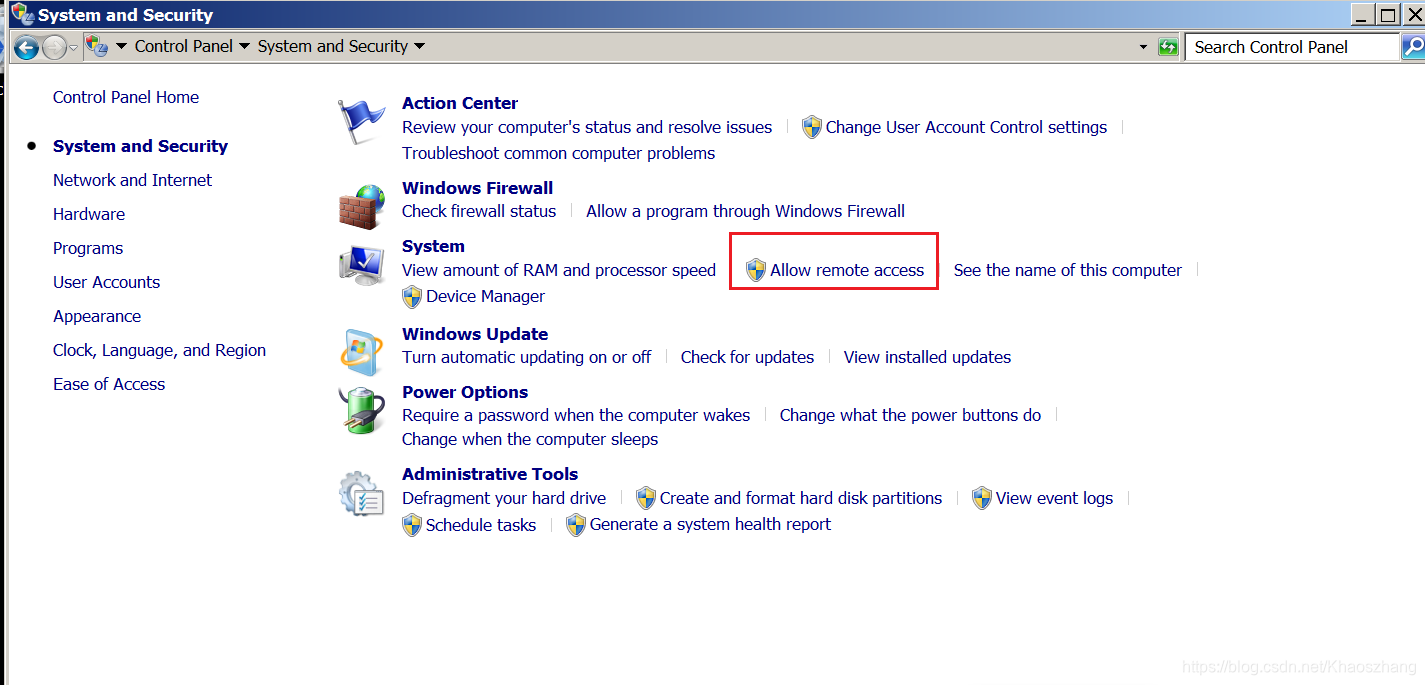Click Allow remote access
1425x685 pixels.
[x=847, y=270]
